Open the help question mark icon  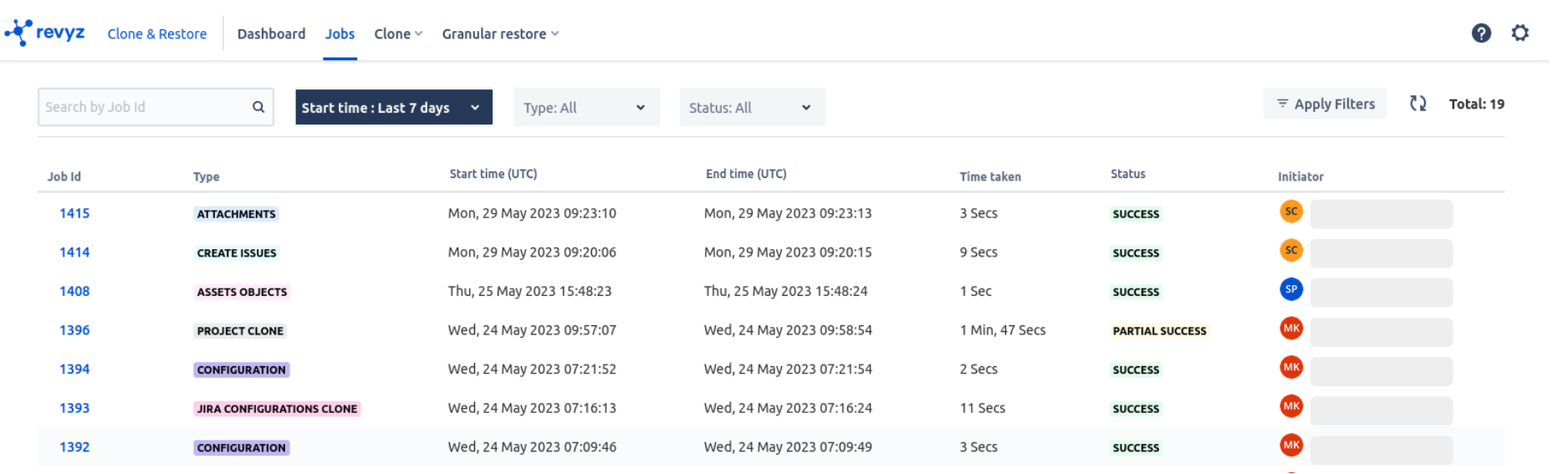click(x=1481, y=33)
